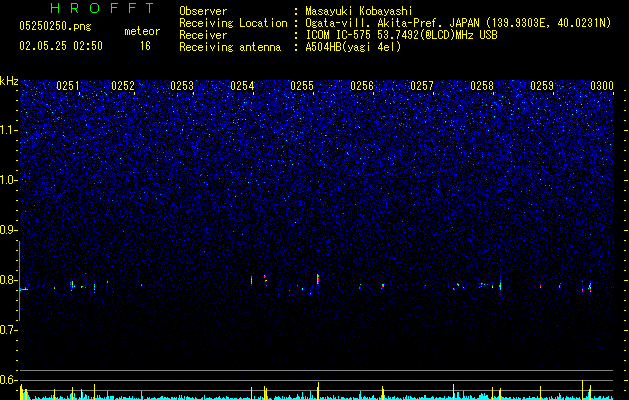Click the 0259 time marker
This screenshot has width=629, height=400.
click(x=542, y=86)
